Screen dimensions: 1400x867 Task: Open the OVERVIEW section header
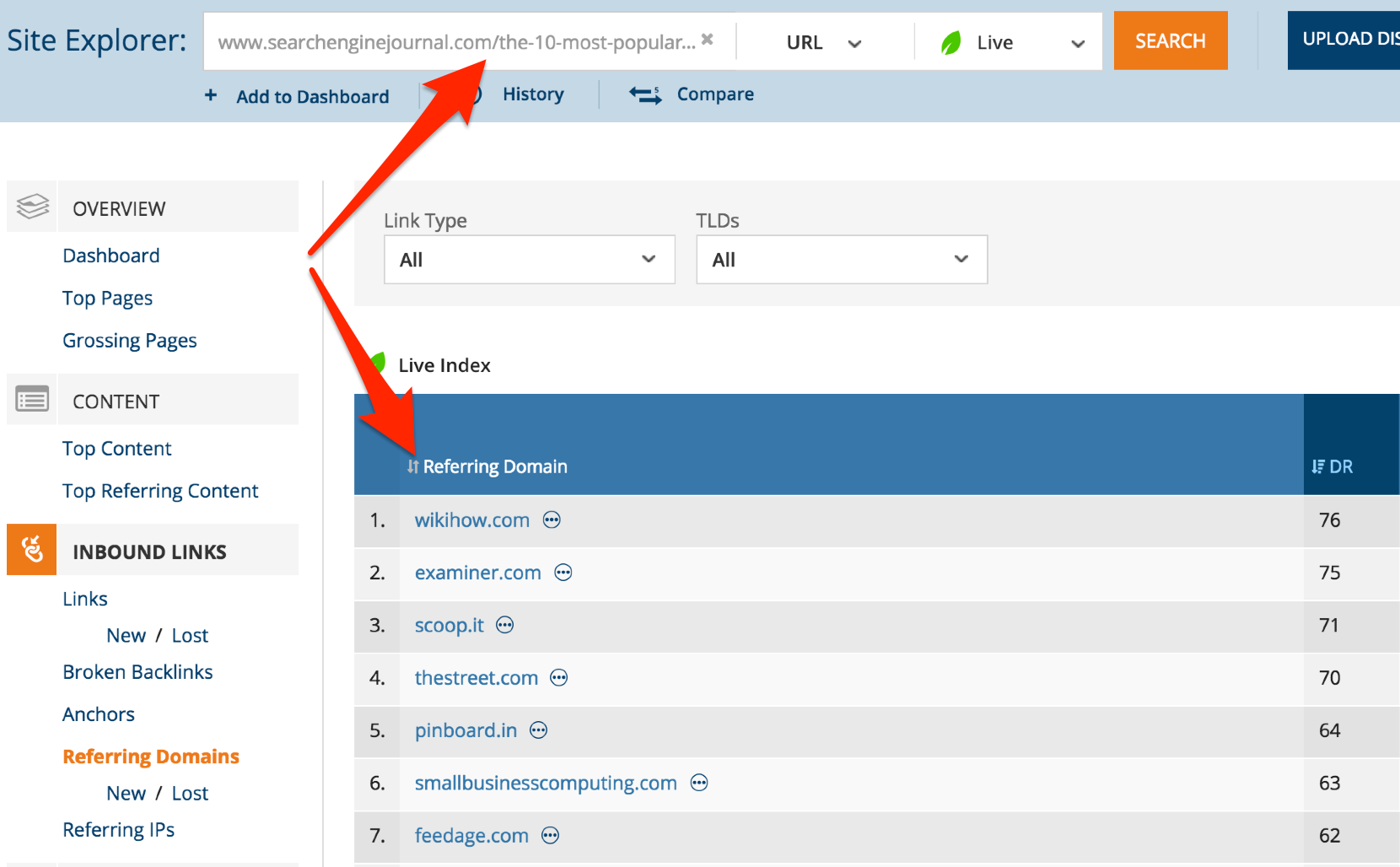[153, 207]
